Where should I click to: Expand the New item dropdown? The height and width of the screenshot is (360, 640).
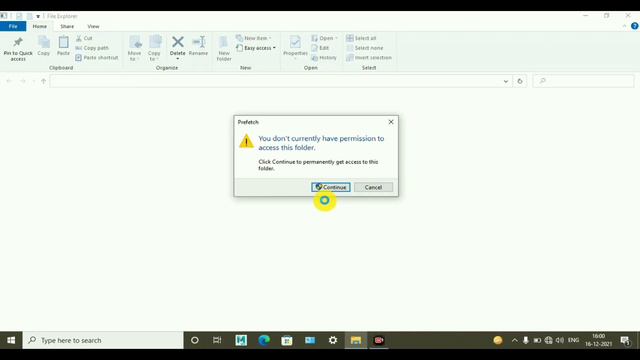(253, 38)
